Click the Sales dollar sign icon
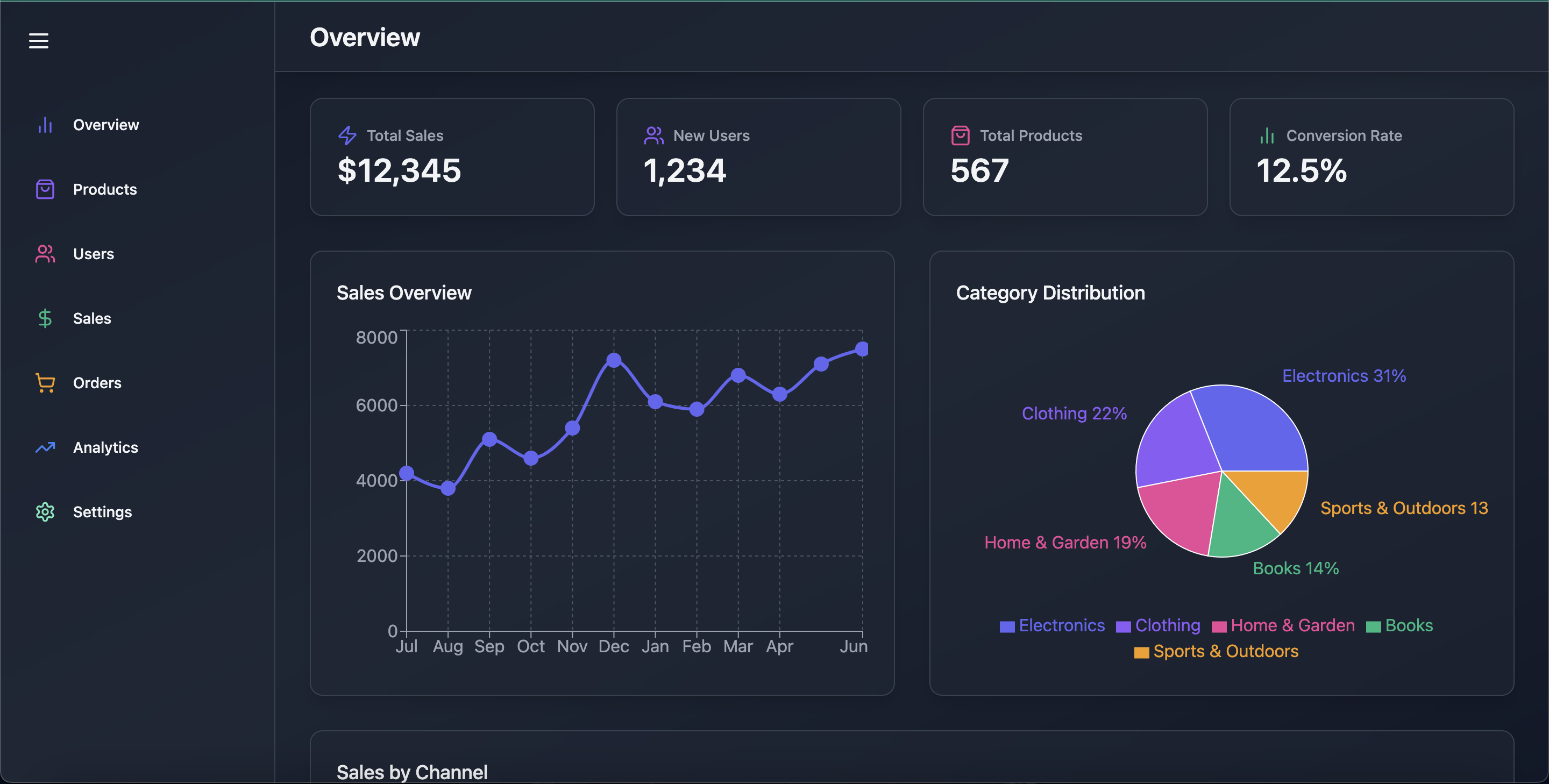1549x784 pixels. [x=45, y=318]
